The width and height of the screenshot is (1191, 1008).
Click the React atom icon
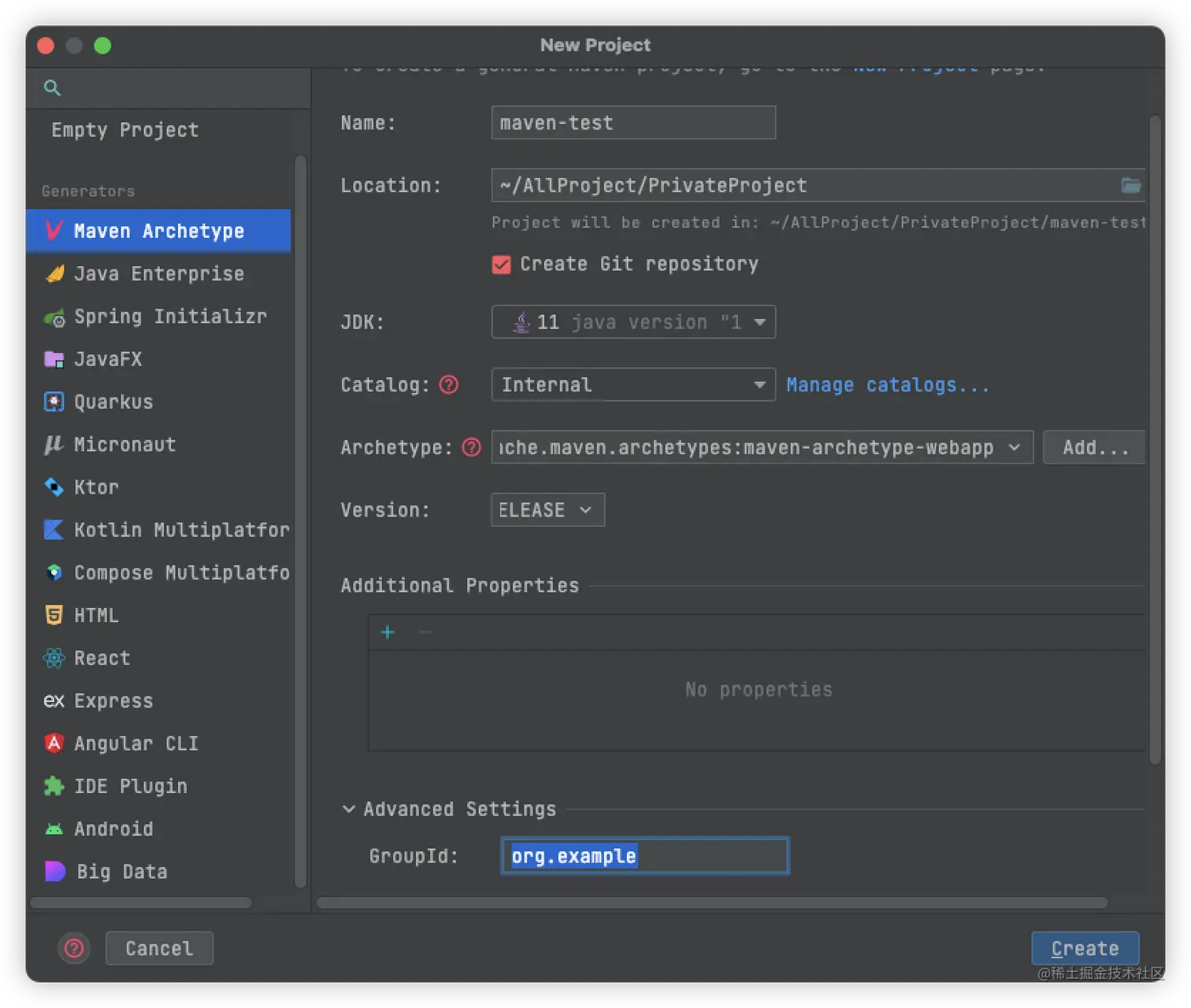[54, 658]
